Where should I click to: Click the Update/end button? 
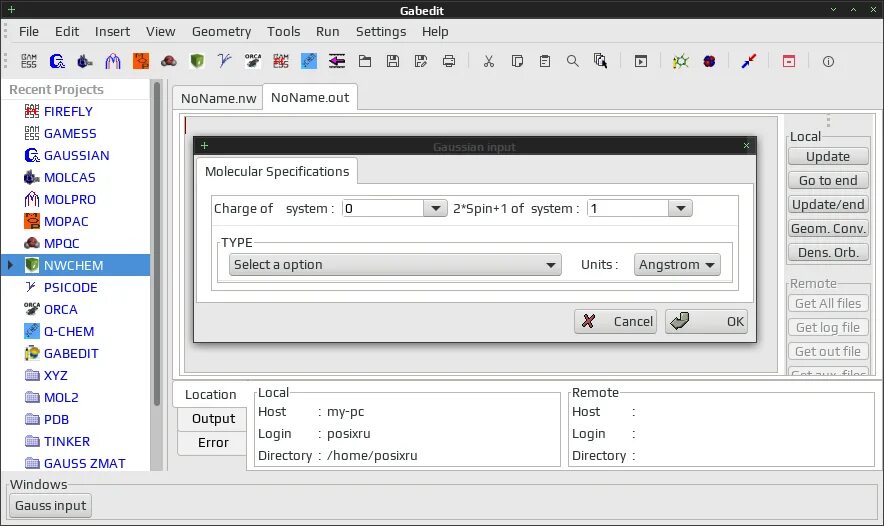coord(828,204)
